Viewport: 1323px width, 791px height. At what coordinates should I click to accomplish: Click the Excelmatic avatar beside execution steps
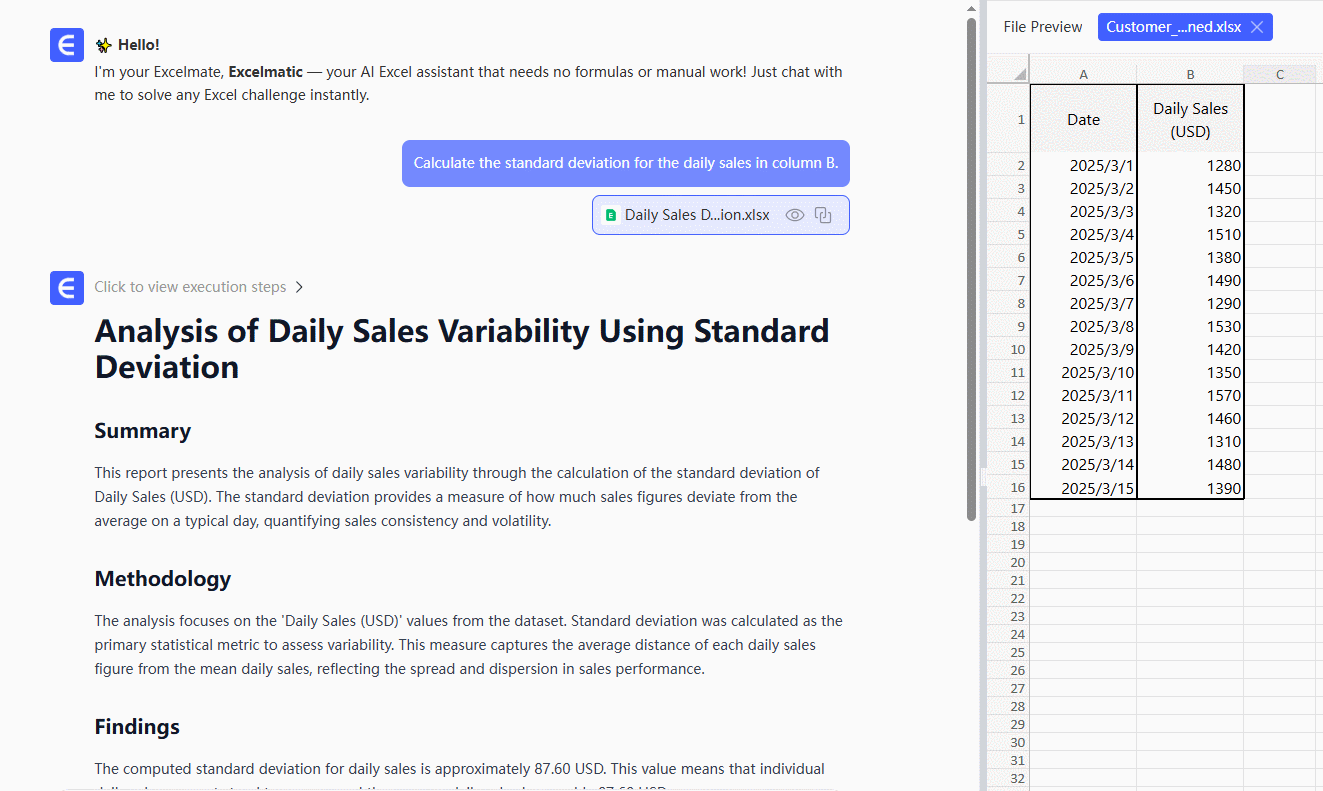(x=67, y=288)
